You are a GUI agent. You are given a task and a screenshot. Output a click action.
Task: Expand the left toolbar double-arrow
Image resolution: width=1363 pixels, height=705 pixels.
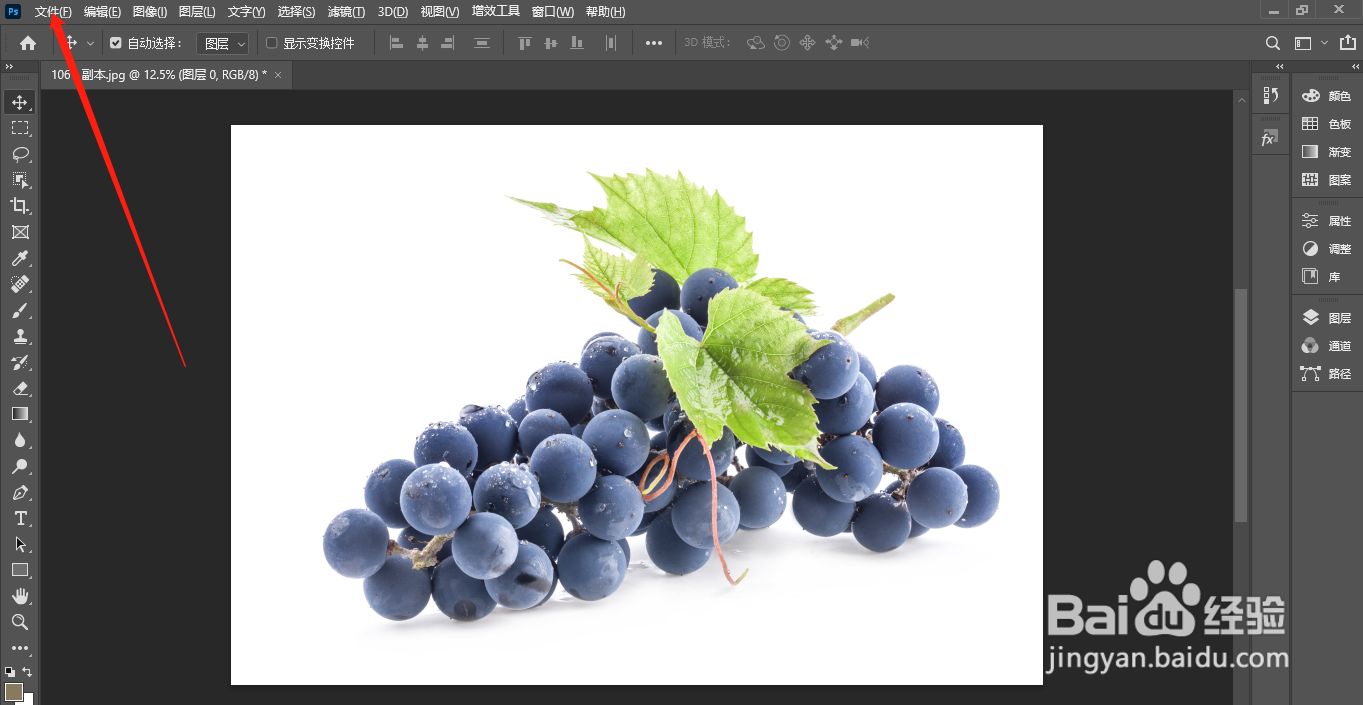click(9, 66)
